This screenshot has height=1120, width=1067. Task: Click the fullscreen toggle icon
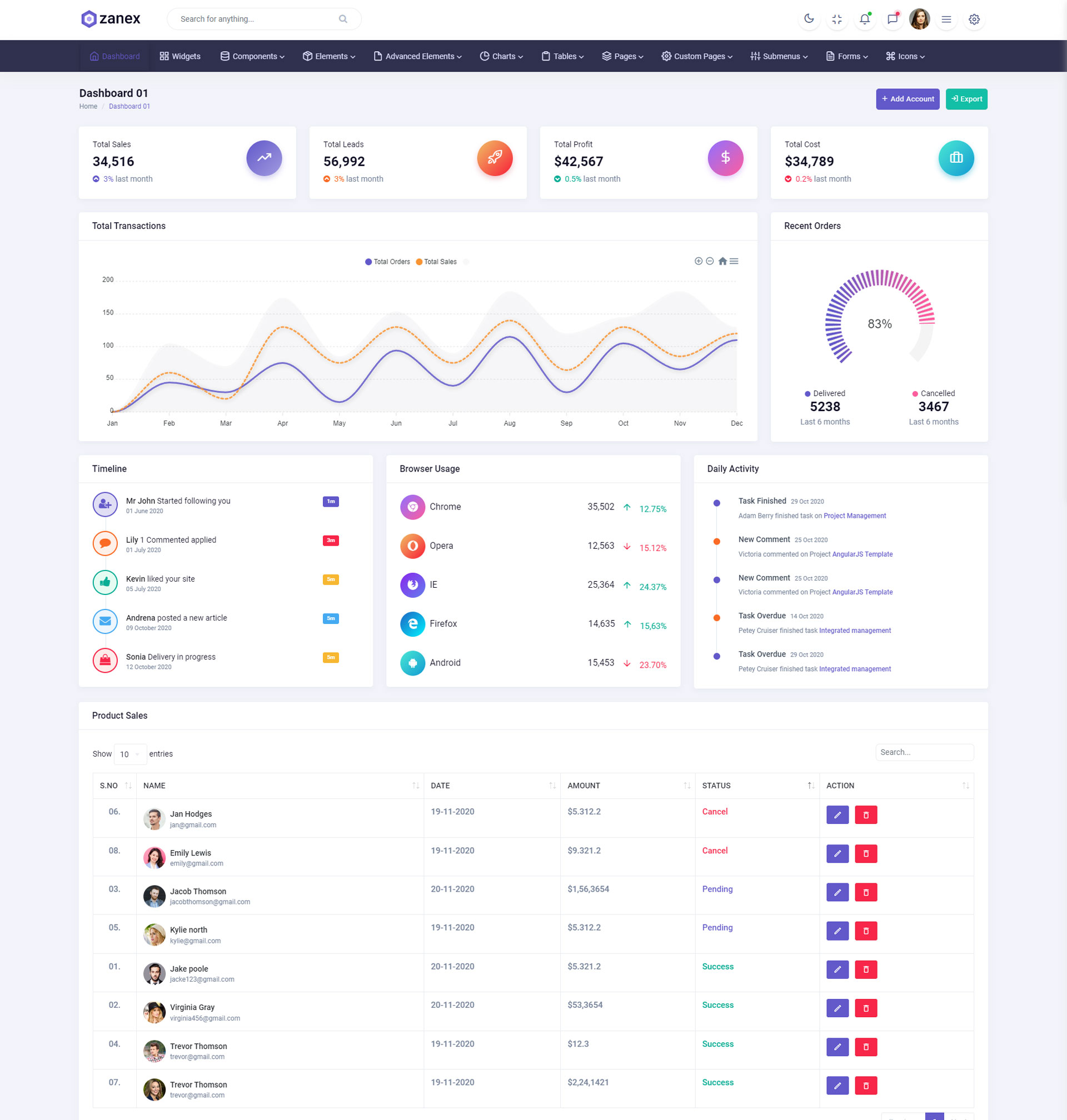coord(837,19)
